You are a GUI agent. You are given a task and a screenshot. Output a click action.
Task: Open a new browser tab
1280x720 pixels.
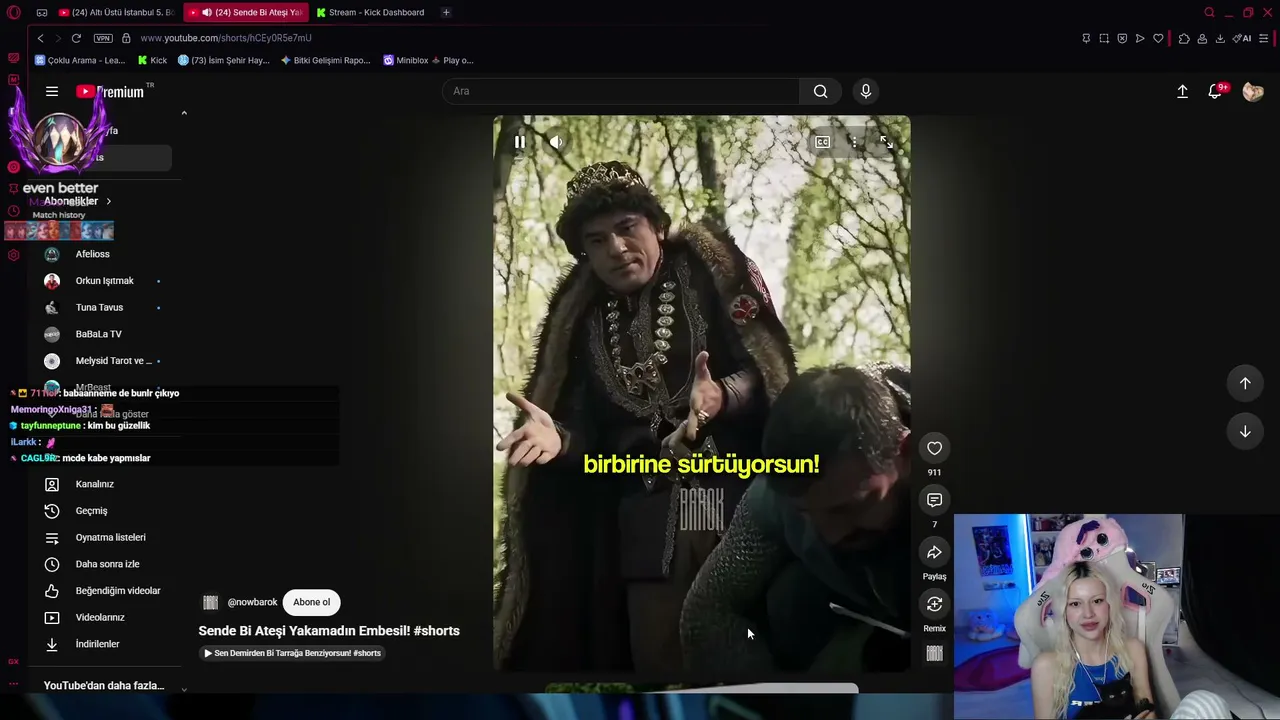coord(446,12)
